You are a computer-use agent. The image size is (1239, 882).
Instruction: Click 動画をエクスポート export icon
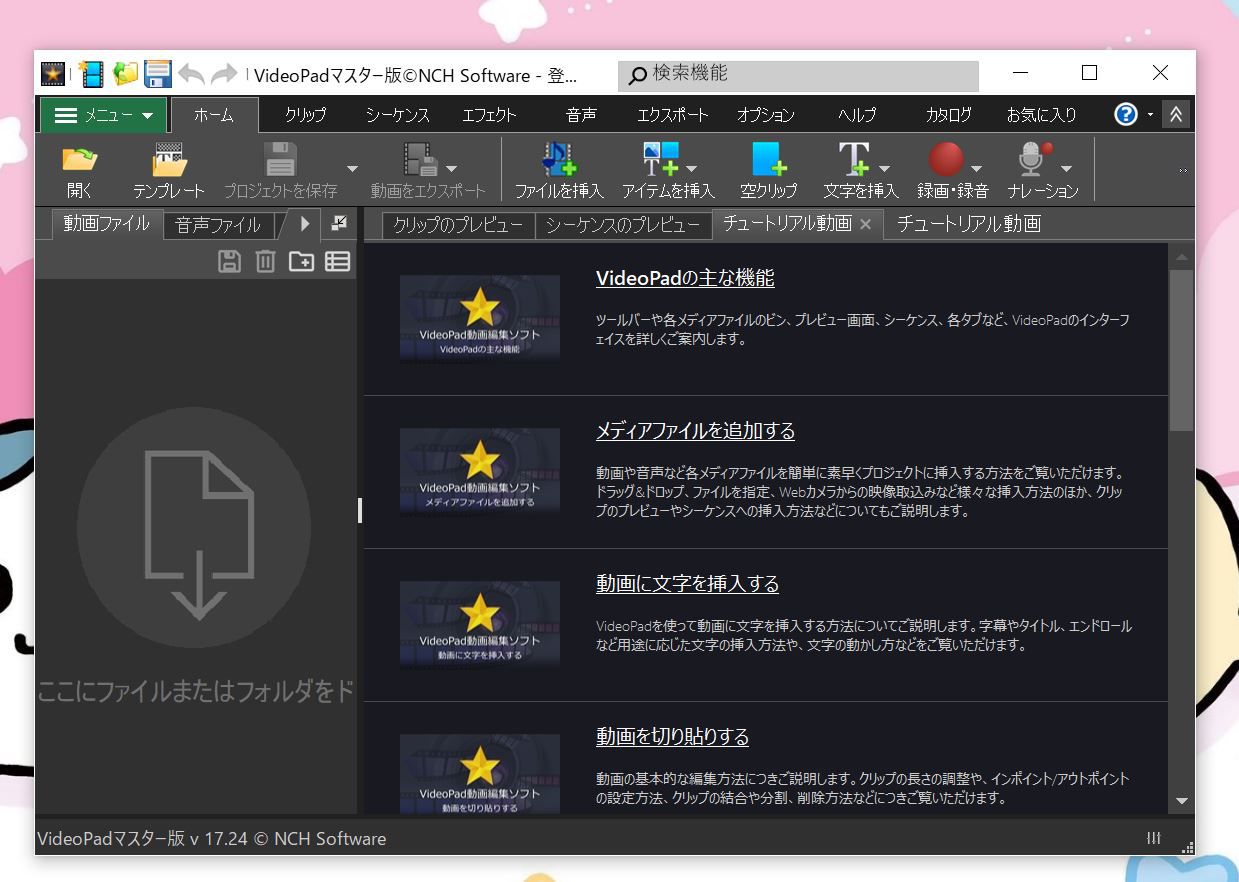click(x=419, y=159)
